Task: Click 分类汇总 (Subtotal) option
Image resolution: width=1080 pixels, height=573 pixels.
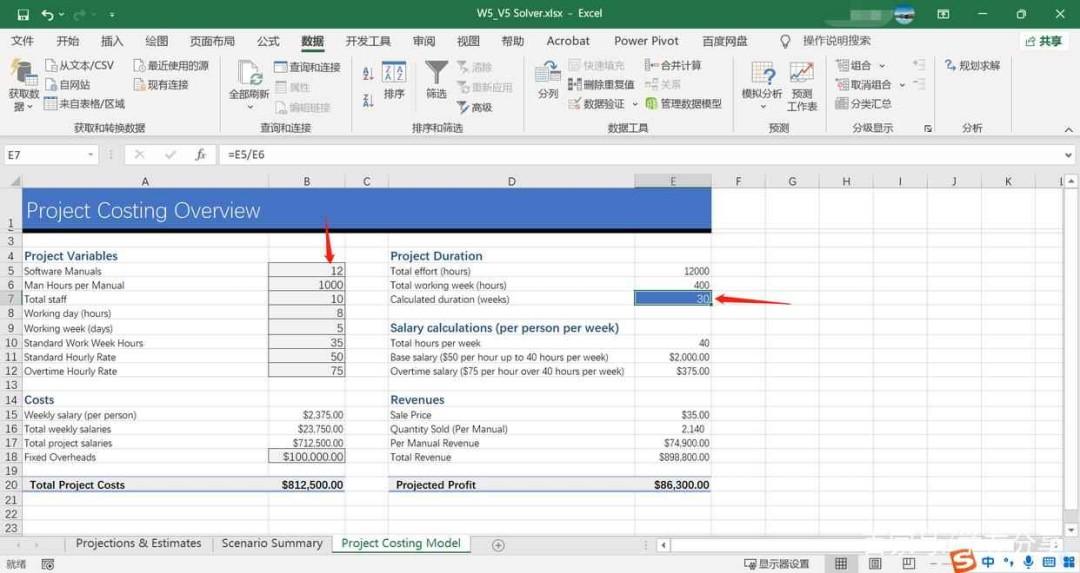Action: point(864,104)
